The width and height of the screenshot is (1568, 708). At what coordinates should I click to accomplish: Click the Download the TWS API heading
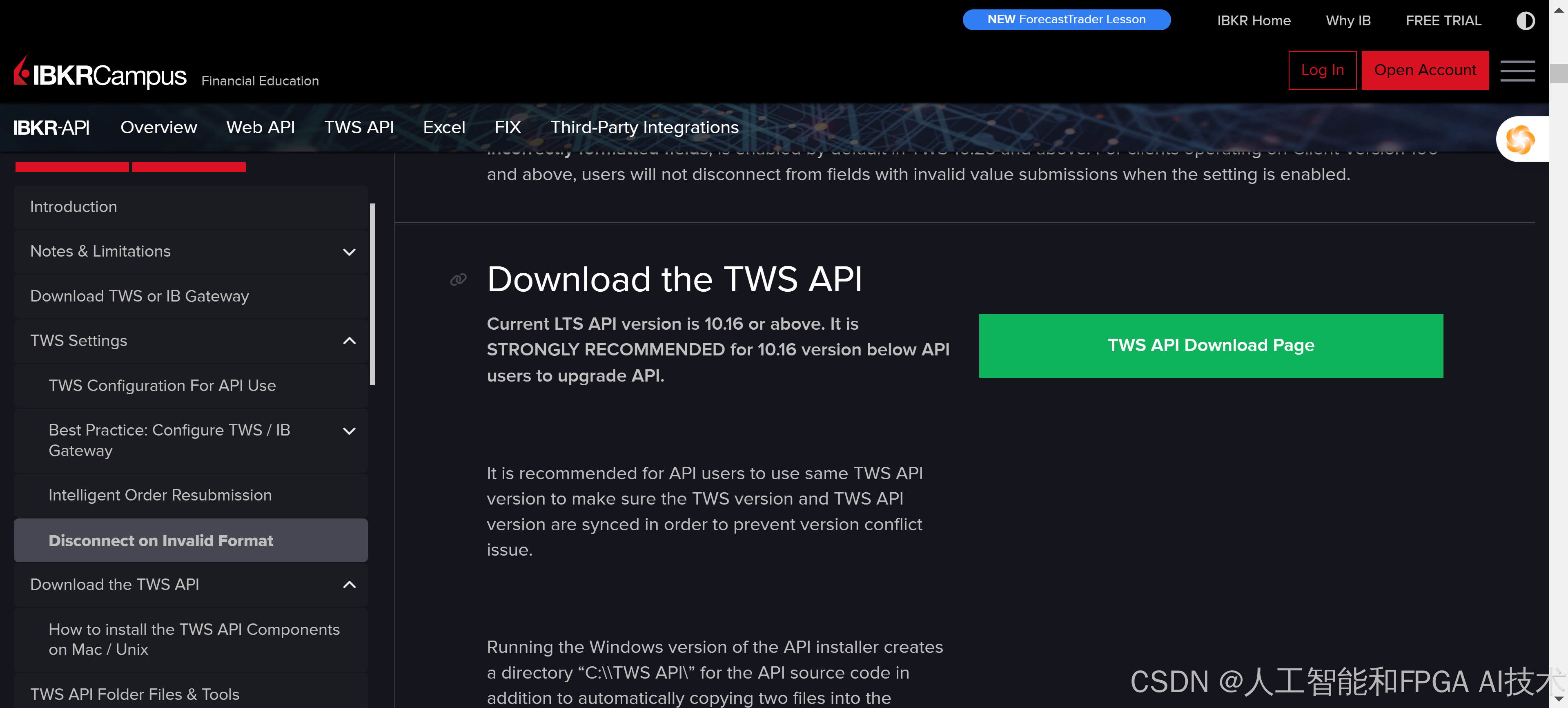[675, 279]
